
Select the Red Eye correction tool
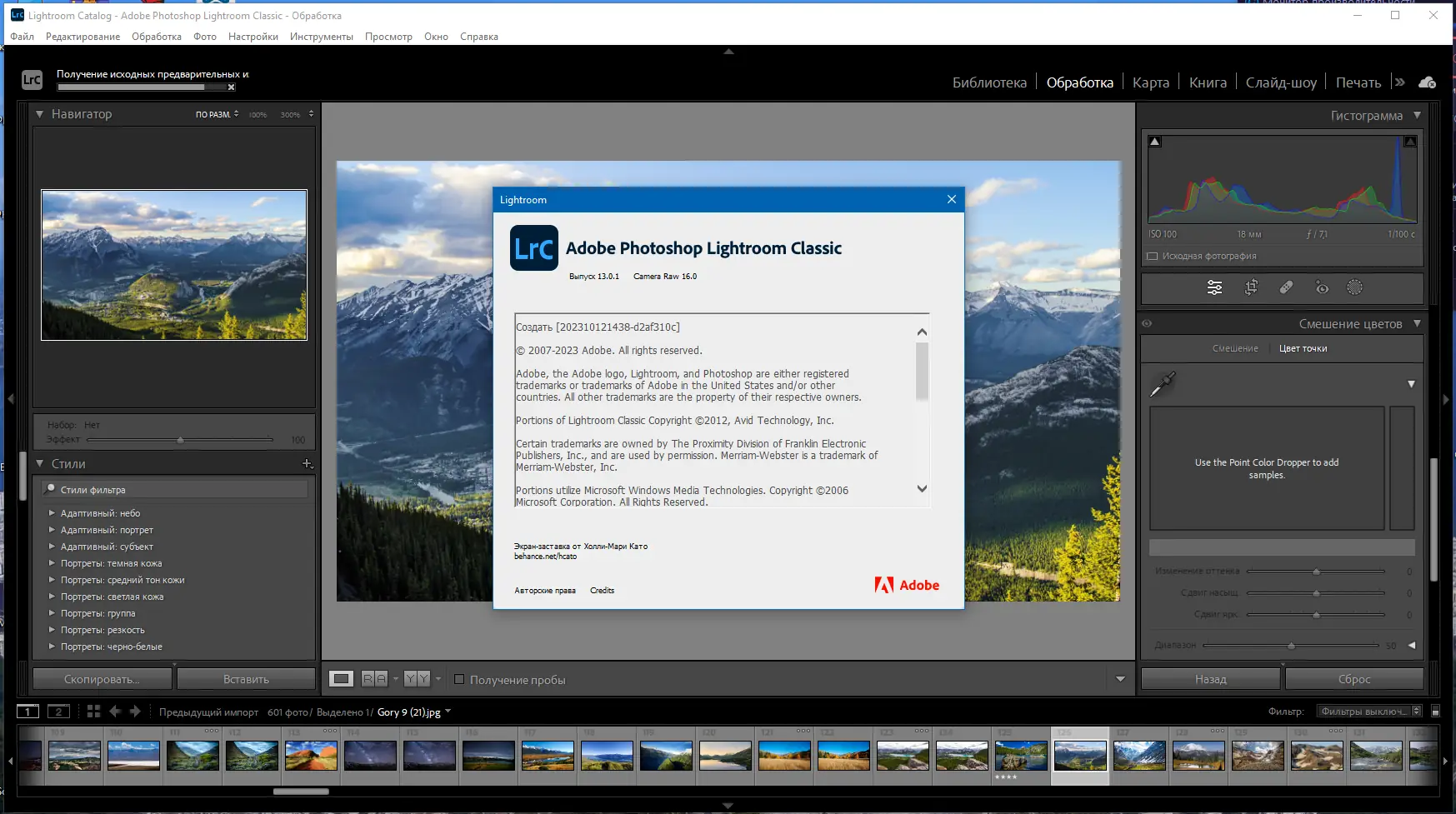pos(1322,287)
